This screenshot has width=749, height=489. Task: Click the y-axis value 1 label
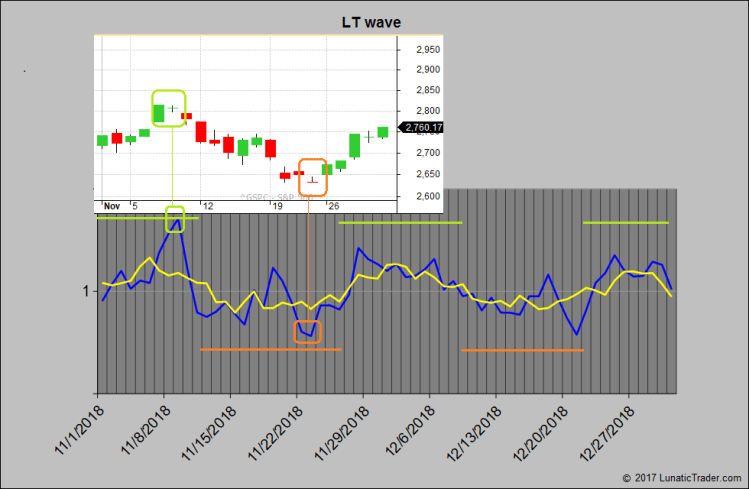pyautogui.click(x=87, y=291)
